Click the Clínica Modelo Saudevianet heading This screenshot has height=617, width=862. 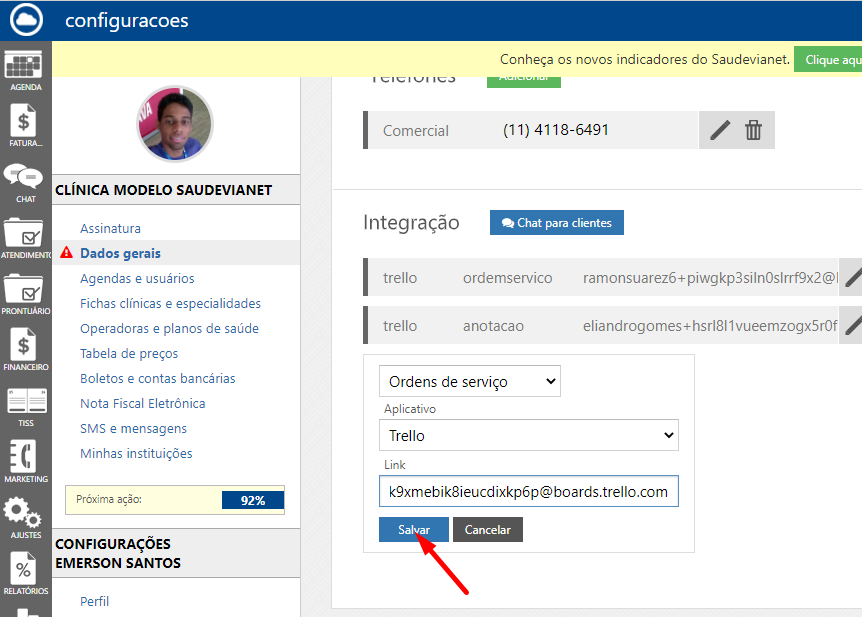pyautogui.click(x=163, y=190)
